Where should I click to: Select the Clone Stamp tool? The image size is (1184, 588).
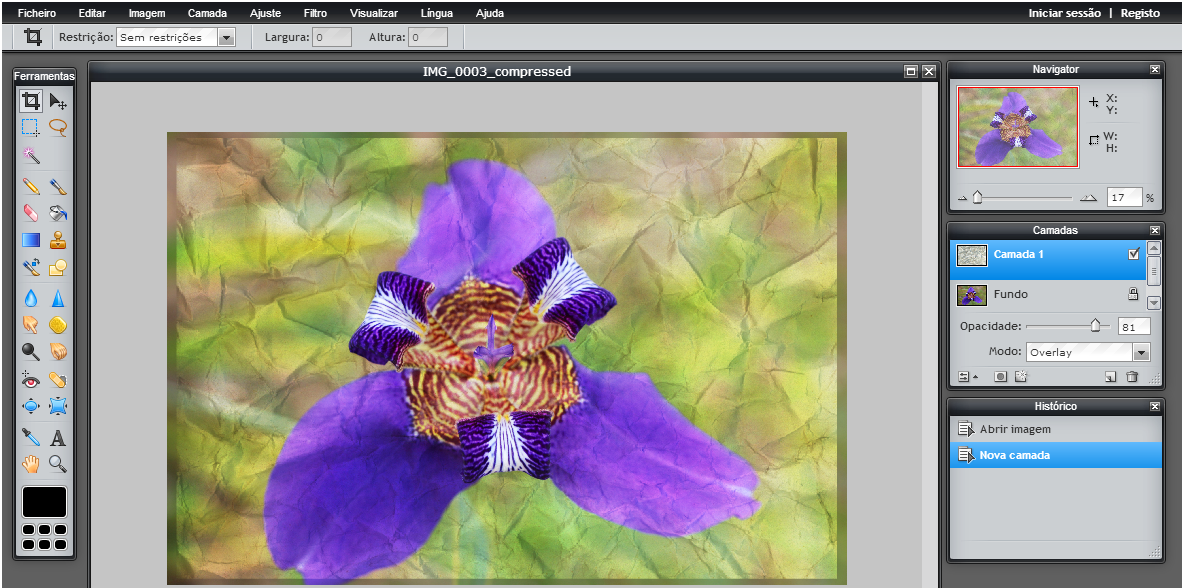coord(58,240)
